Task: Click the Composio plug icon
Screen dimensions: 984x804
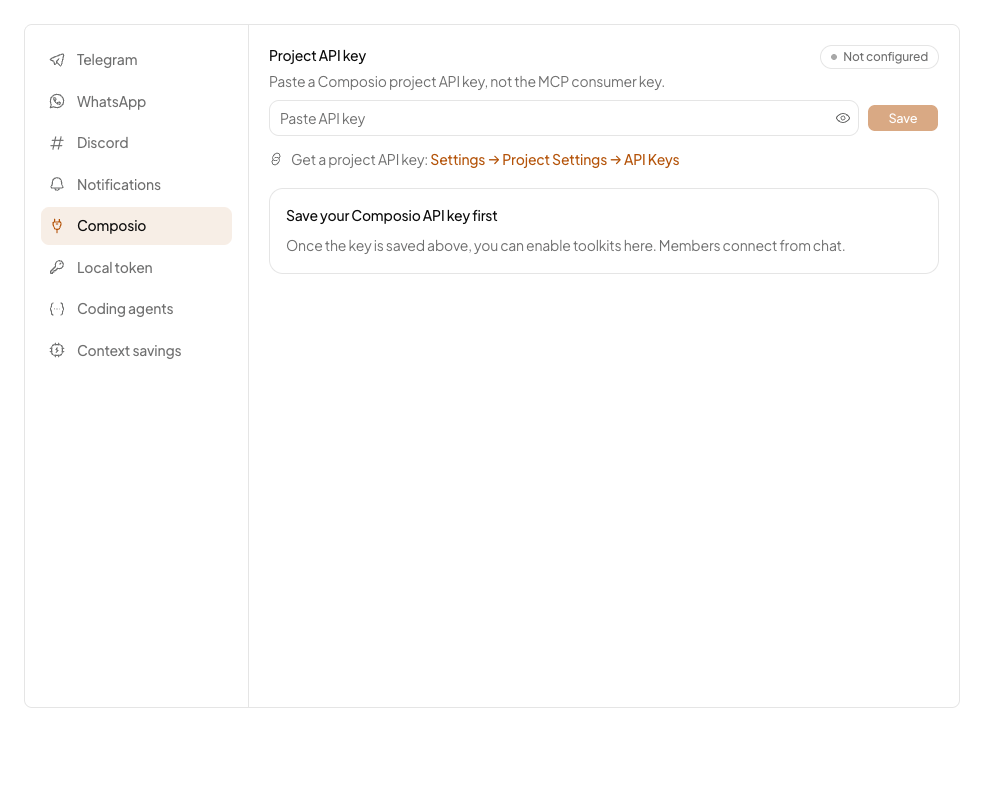Action: (57, 226)
